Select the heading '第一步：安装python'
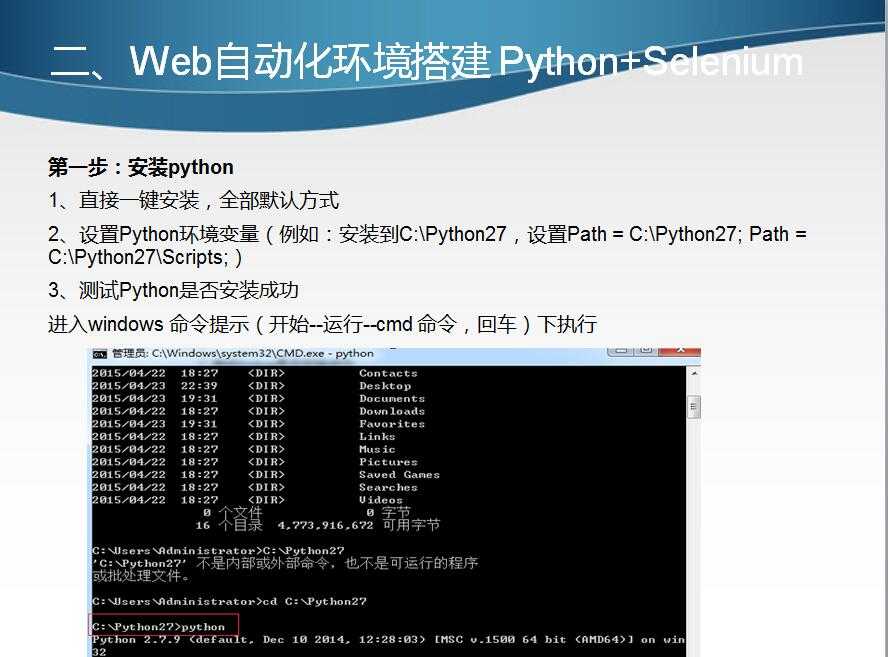 pos(140,167)
